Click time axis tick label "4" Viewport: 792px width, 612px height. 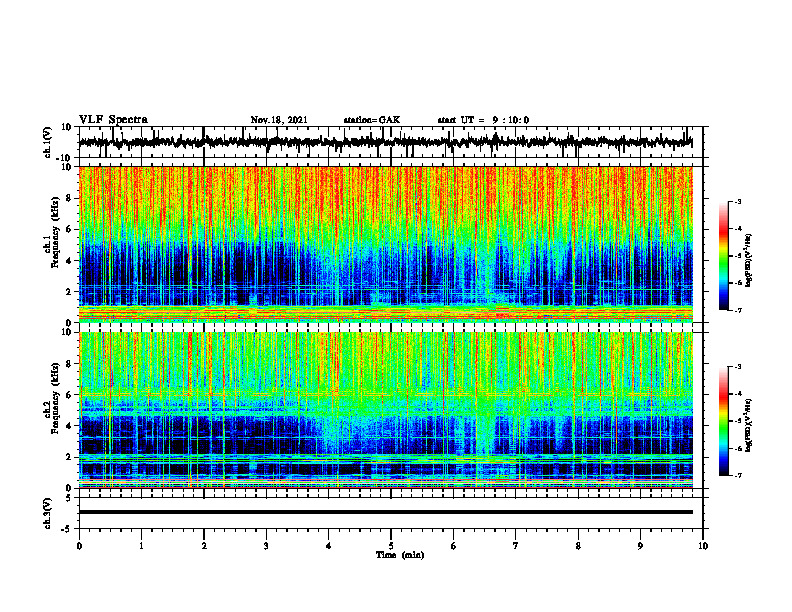coord(329,546)
